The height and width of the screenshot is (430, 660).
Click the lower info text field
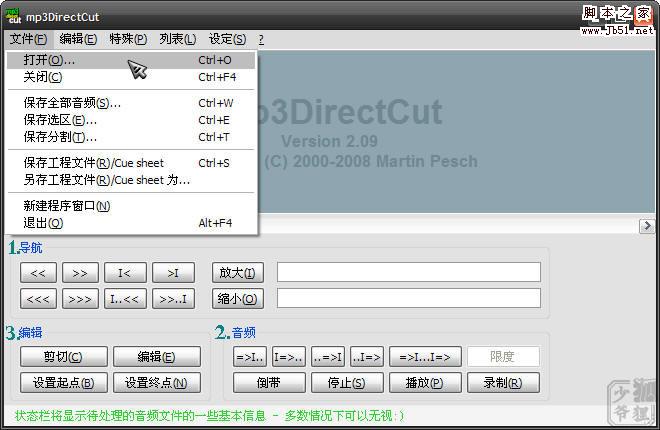[409, 298]
